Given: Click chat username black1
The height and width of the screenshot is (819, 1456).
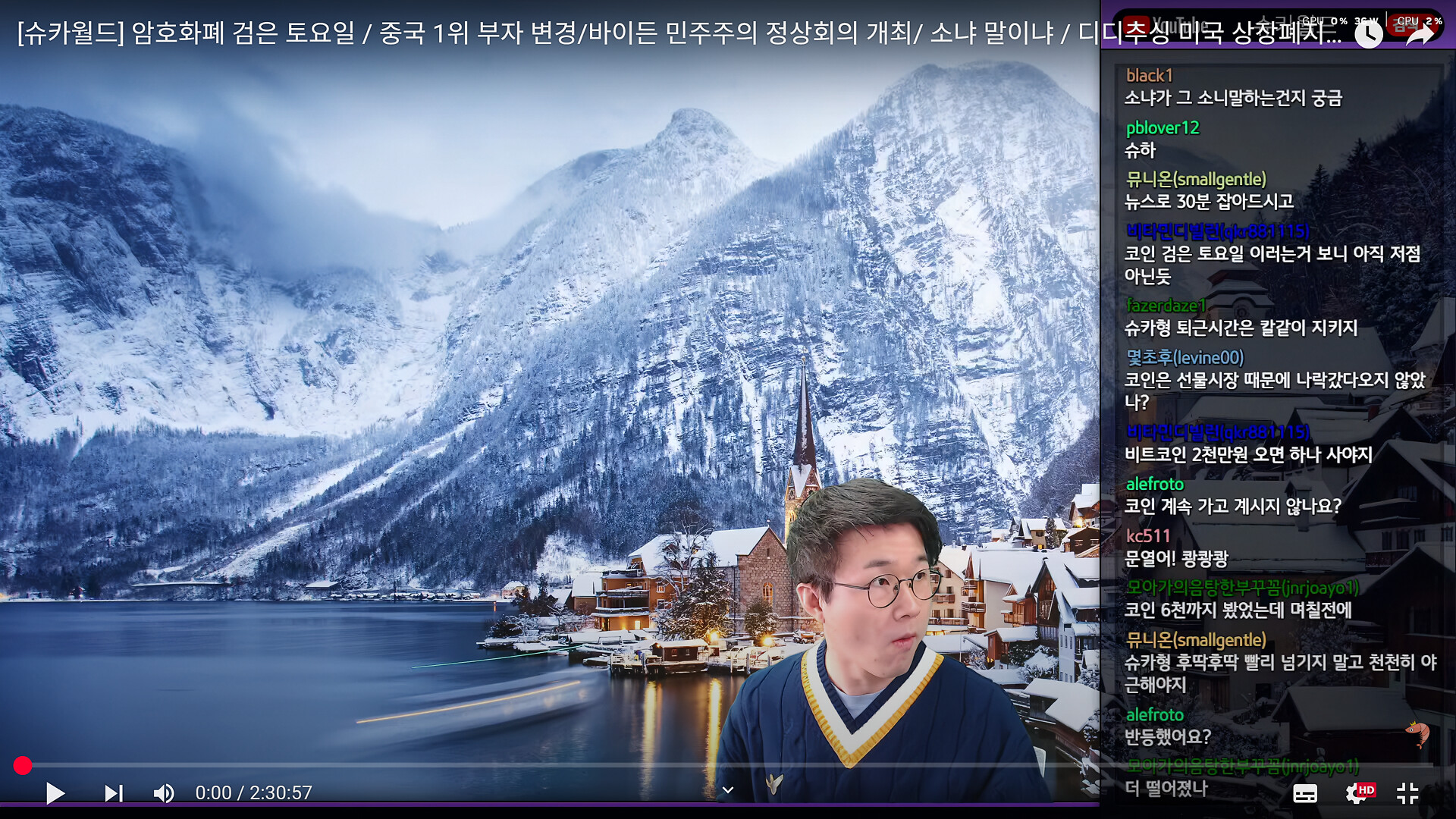Looking at the screenshot, I should pyautogui.click(x=1149, y=75).
